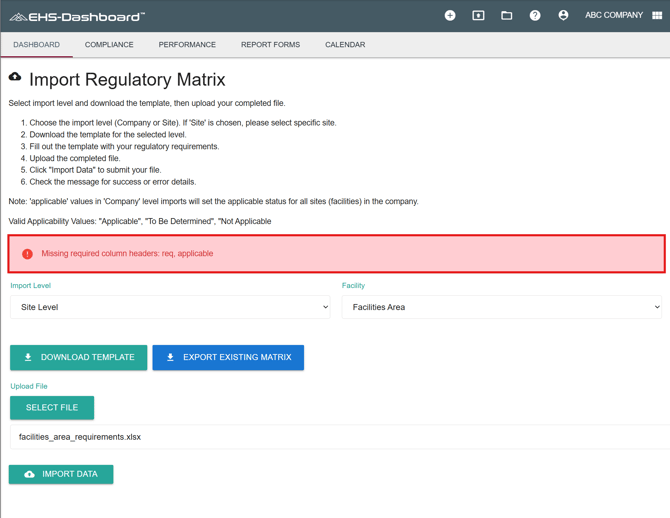Click the red error alert icon
The width and height of the screenshot is (670, 518).
pyautogui.click(x=27, y=254)
